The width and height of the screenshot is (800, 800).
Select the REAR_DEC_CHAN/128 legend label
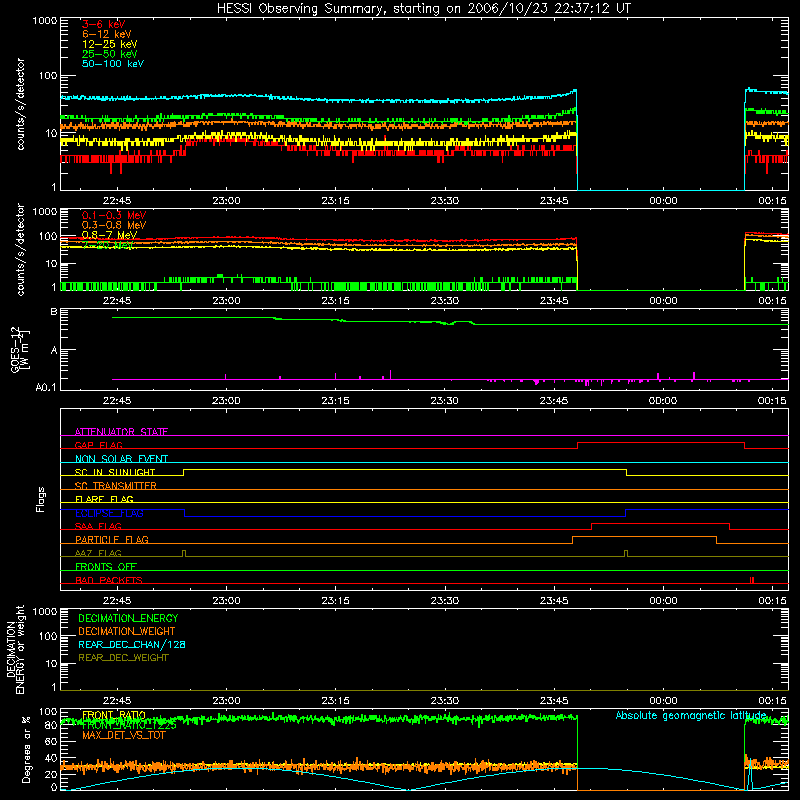pyautogui.click(x=132, y=644)
